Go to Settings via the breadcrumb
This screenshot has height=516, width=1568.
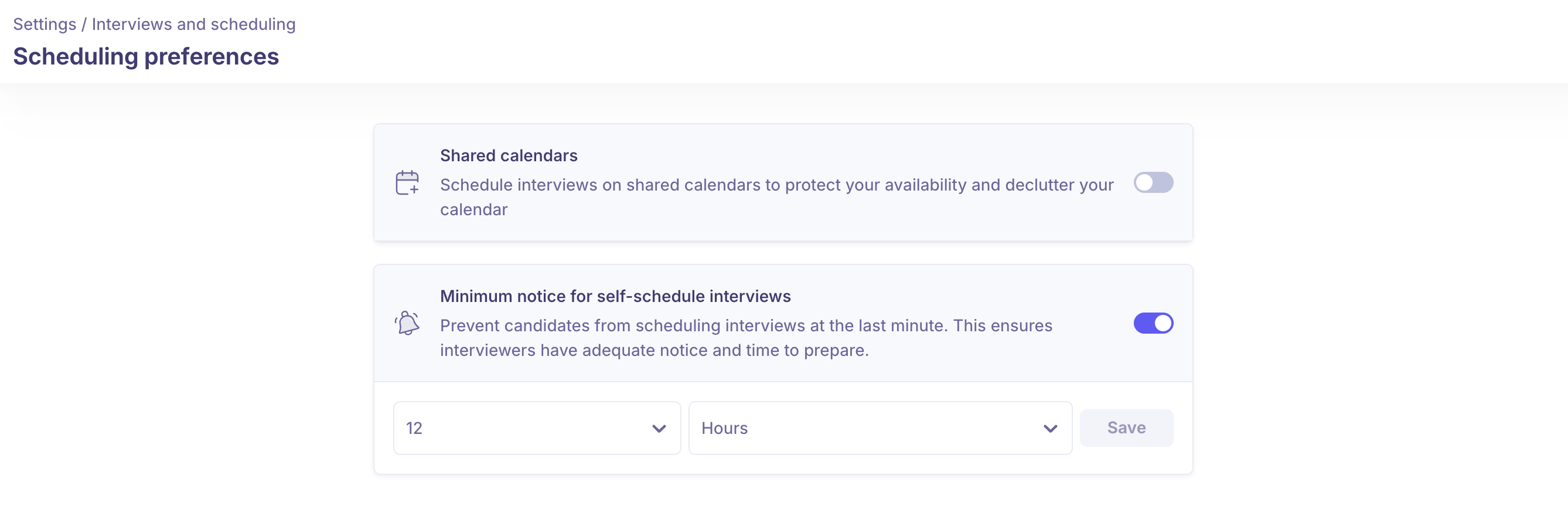click(45, 25)
